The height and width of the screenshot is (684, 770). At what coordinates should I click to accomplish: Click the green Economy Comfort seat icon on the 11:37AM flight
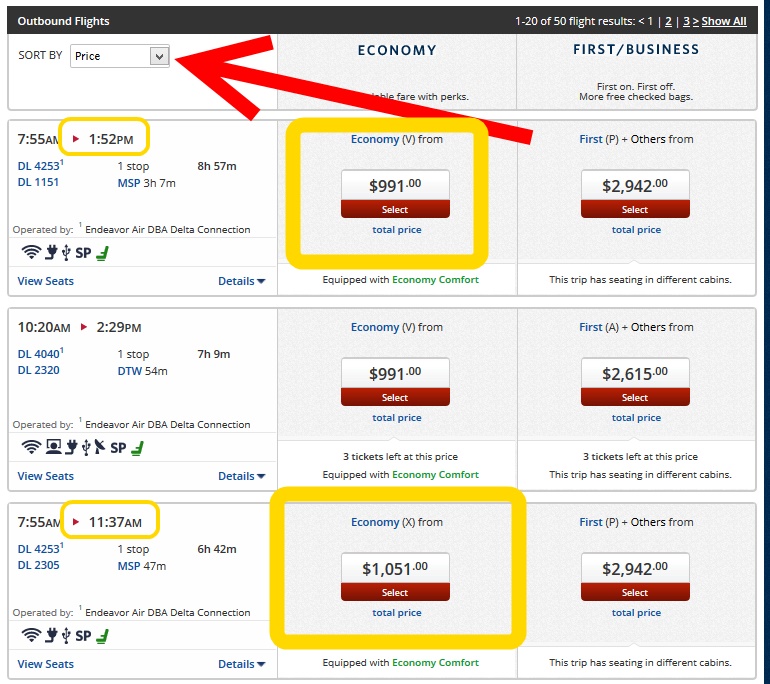point(102,636)
